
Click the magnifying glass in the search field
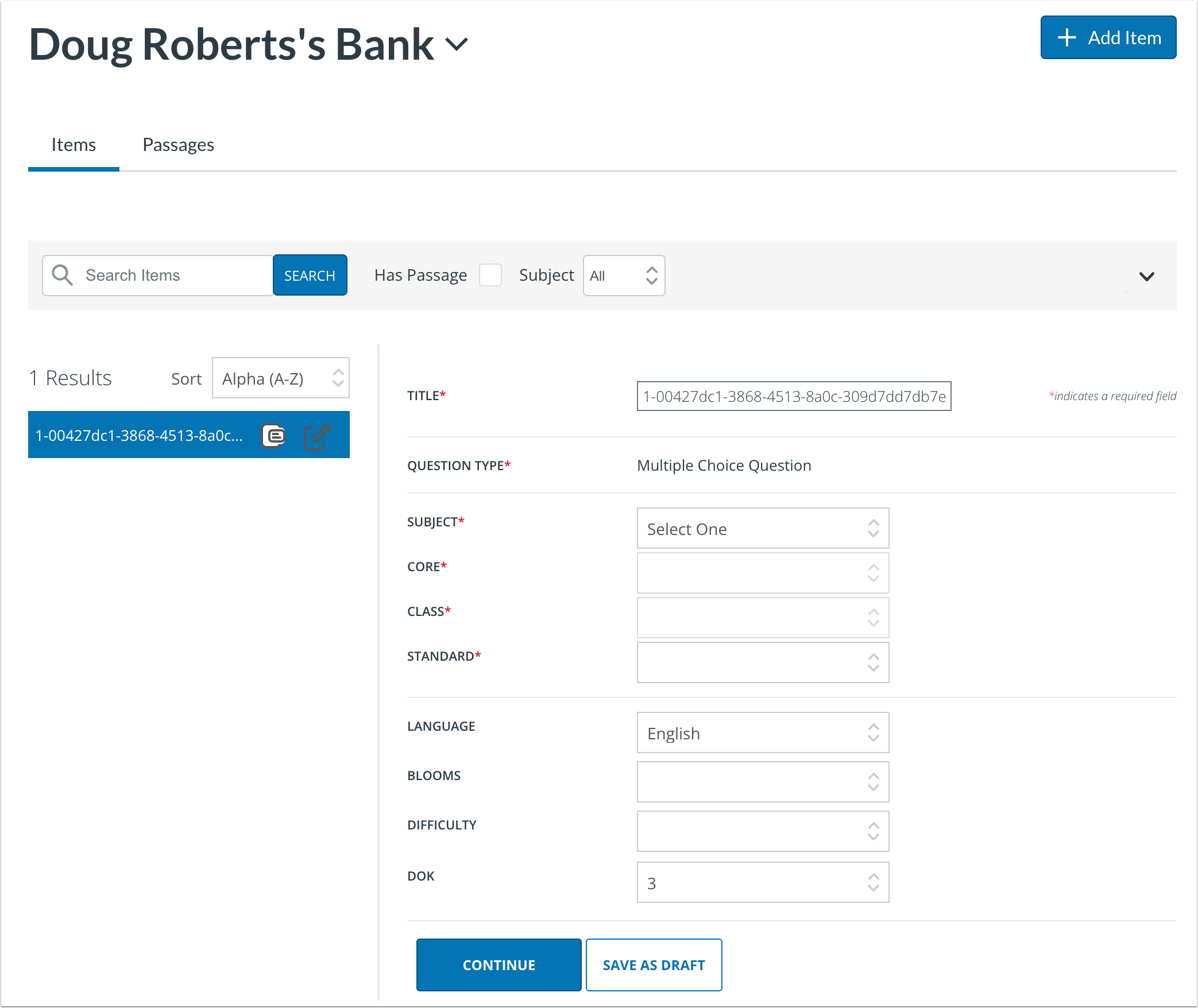(x=61, y=275)
